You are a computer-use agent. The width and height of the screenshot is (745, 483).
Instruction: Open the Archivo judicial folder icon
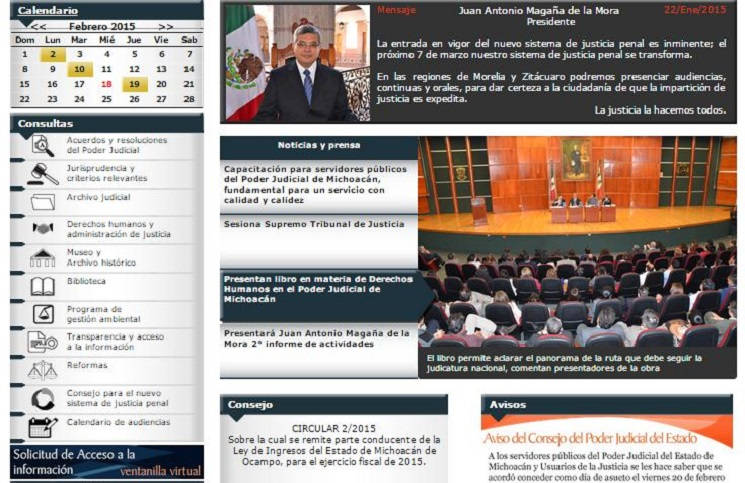pos(42,201)
